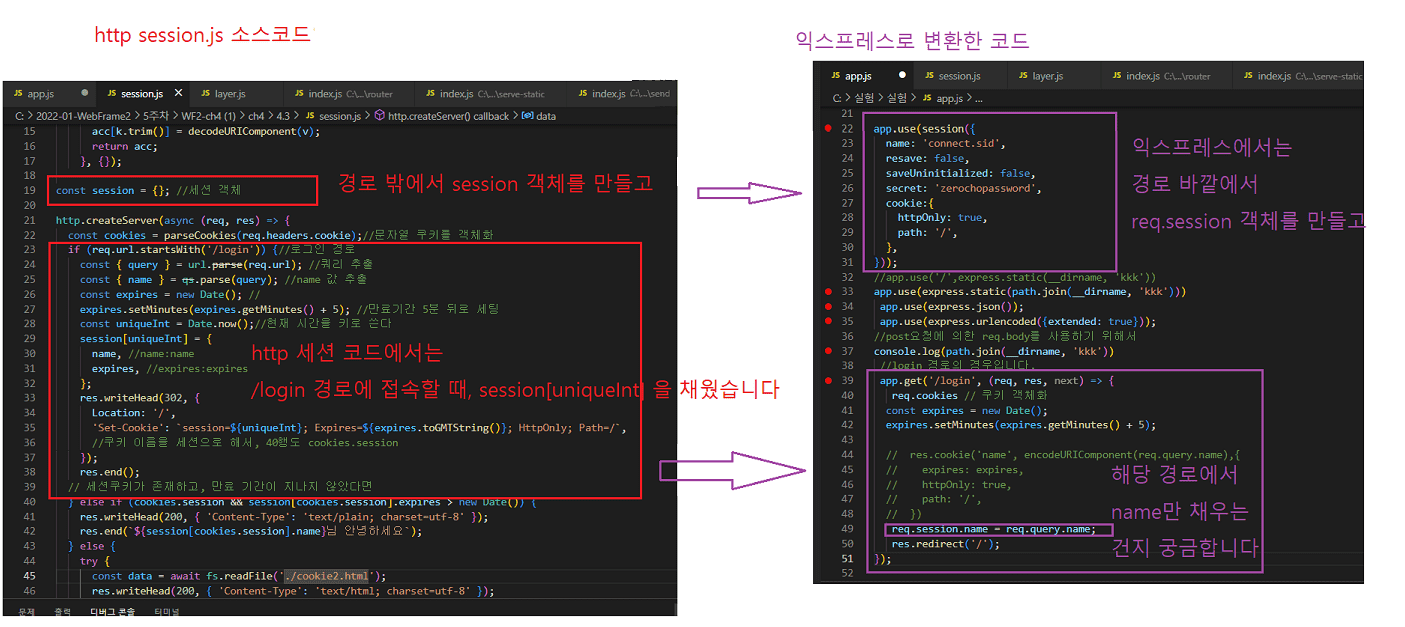The image size is (1405, 627).
Task: Click "secret: 'zerochopassword'," line
Action: (x=963, y=189)
